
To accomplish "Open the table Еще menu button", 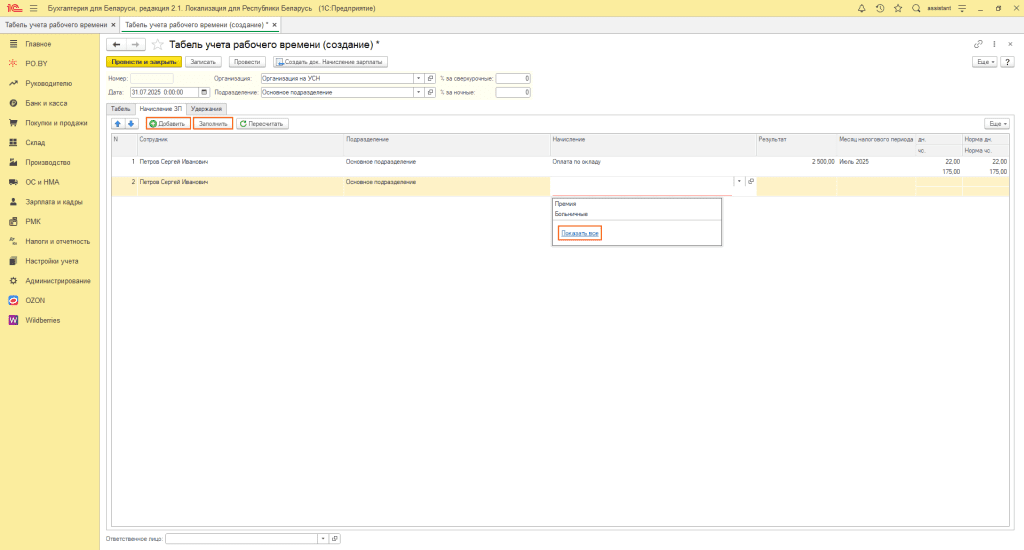I will click(997, 123).
